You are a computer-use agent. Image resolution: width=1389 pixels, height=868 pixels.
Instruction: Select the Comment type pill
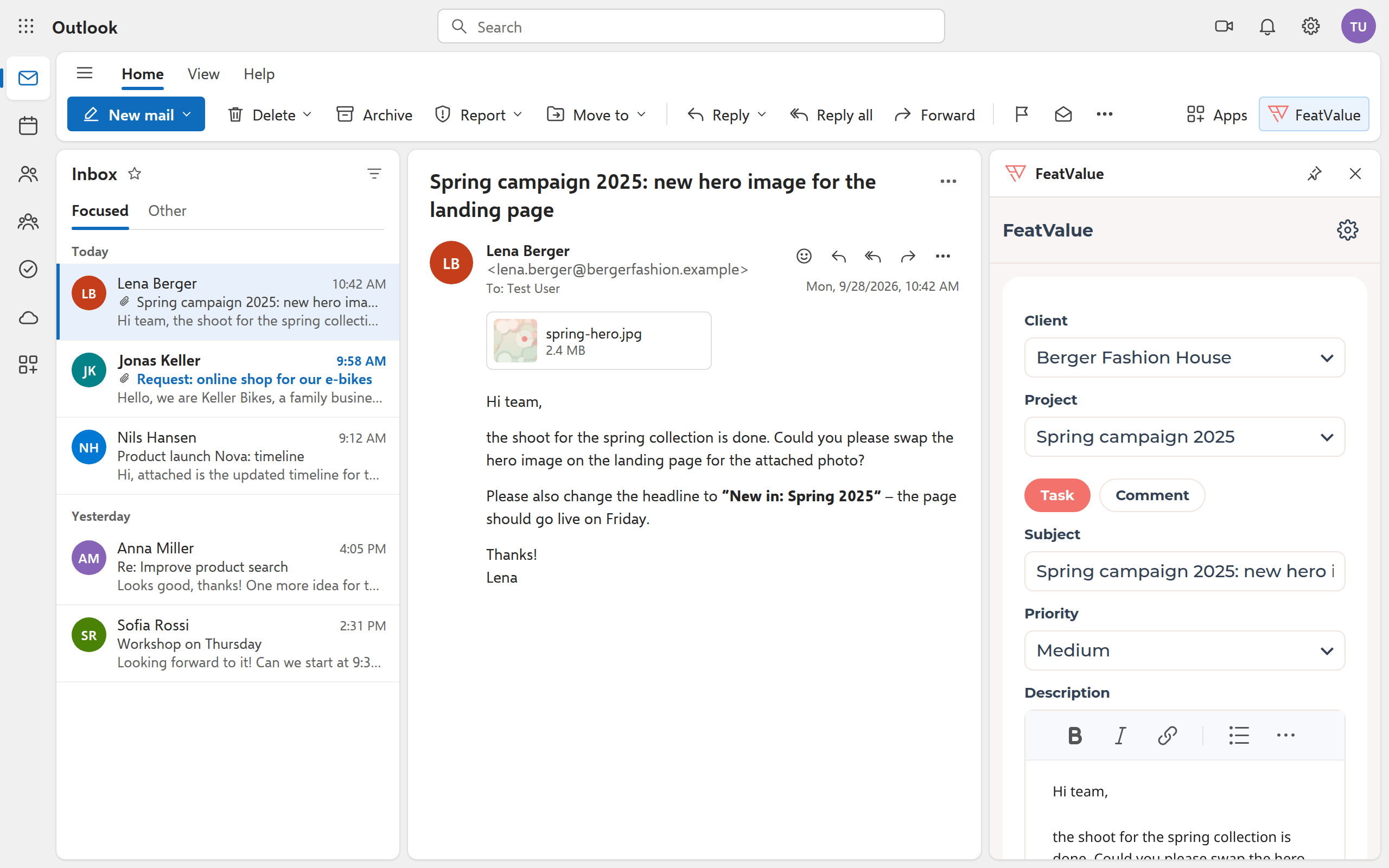click(1151, 495)
